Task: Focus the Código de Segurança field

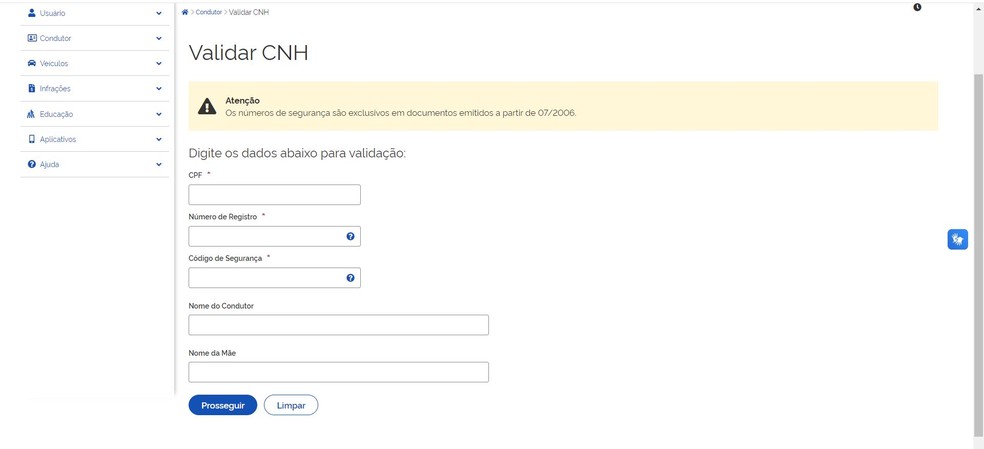Action: point(275,278)
